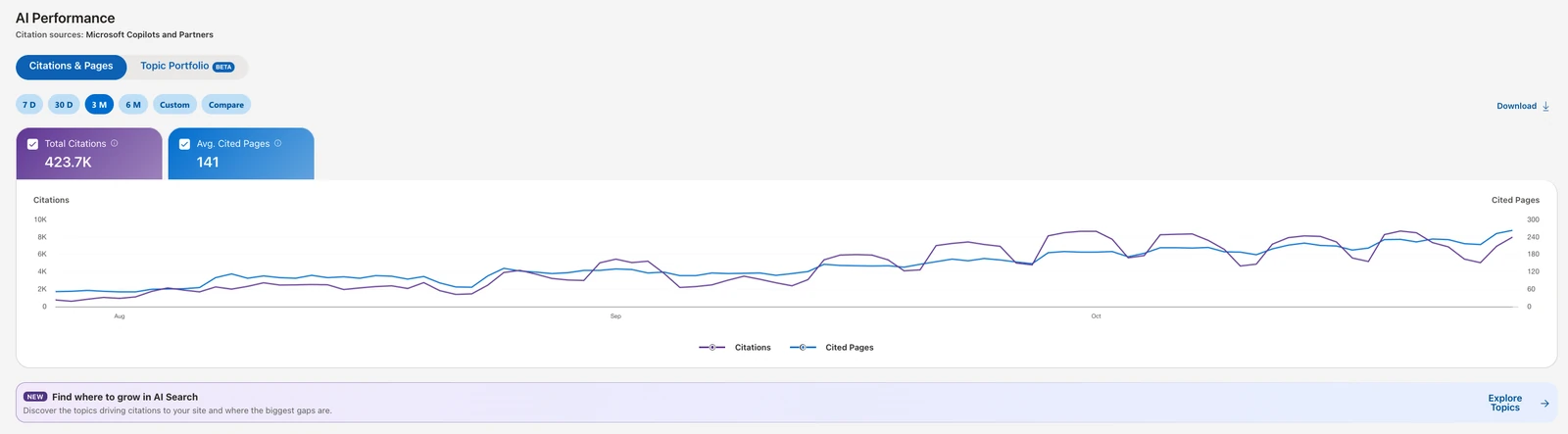Select the 6 M time range

pyautogui.click(x=133, y=105)
